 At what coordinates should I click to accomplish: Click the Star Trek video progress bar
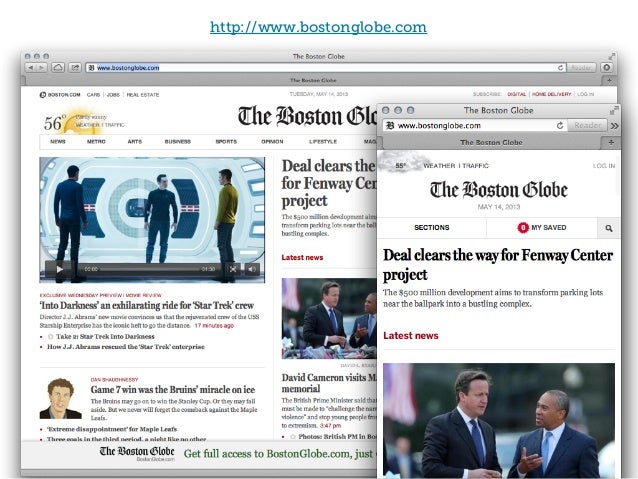(x=150, y=269)
